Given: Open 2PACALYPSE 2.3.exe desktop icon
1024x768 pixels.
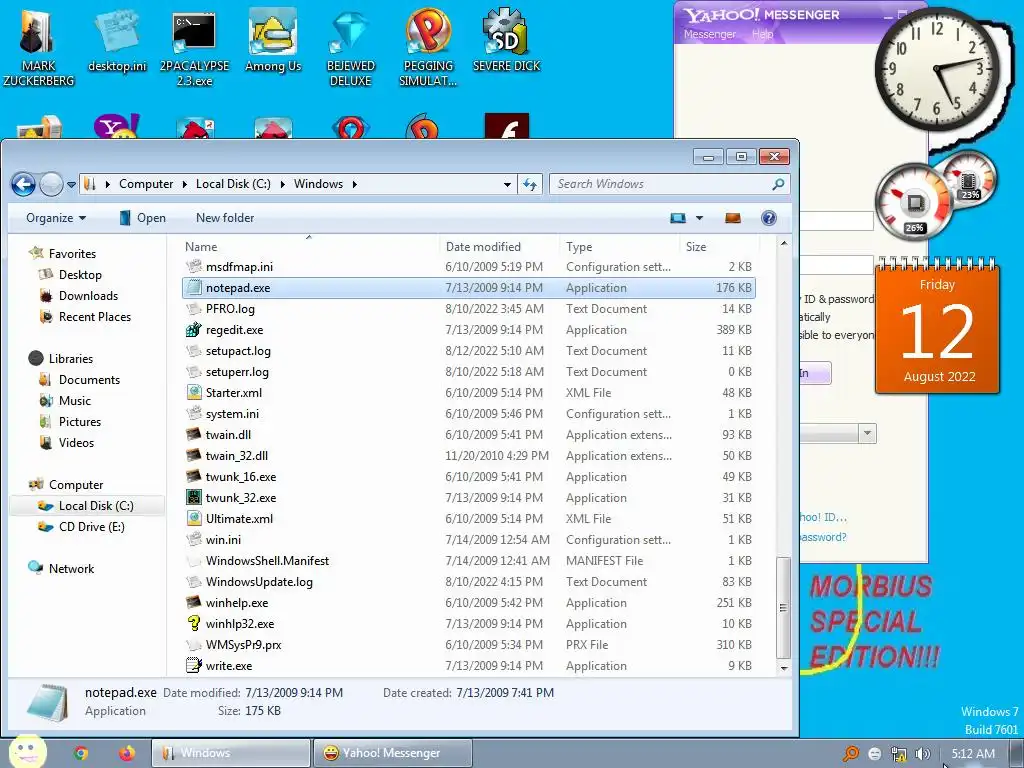Looking at the screenshot, I should [x=194, y=49].
